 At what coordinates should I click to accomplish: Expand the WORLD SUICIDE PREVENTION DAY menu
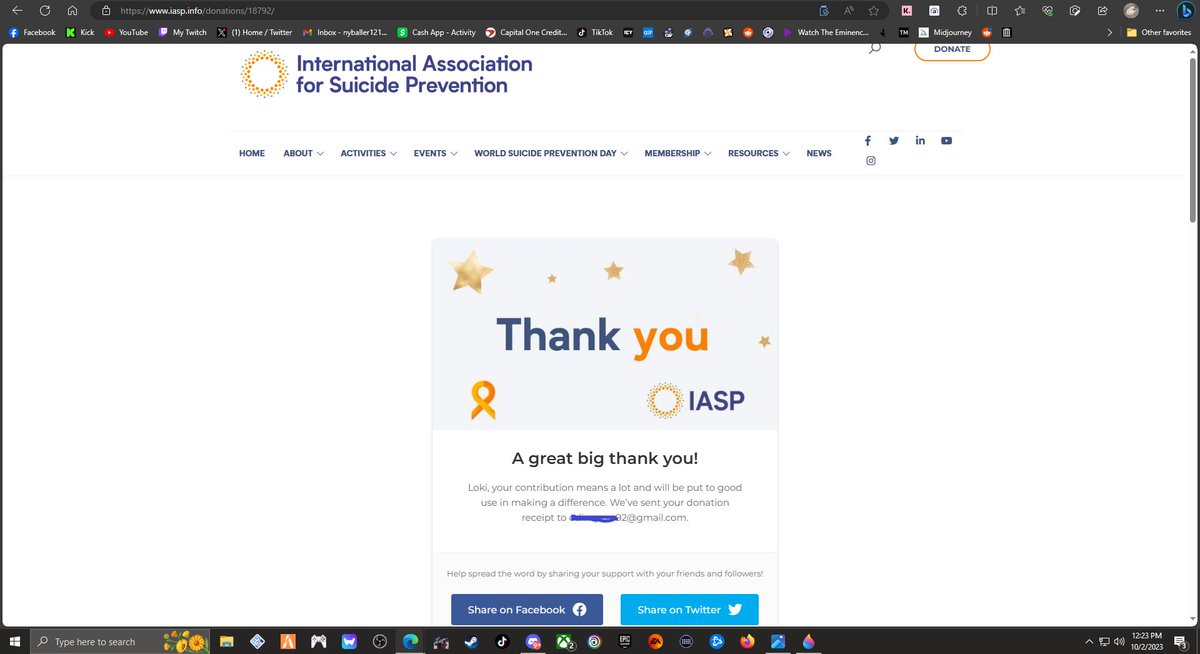tap(549, 153)
